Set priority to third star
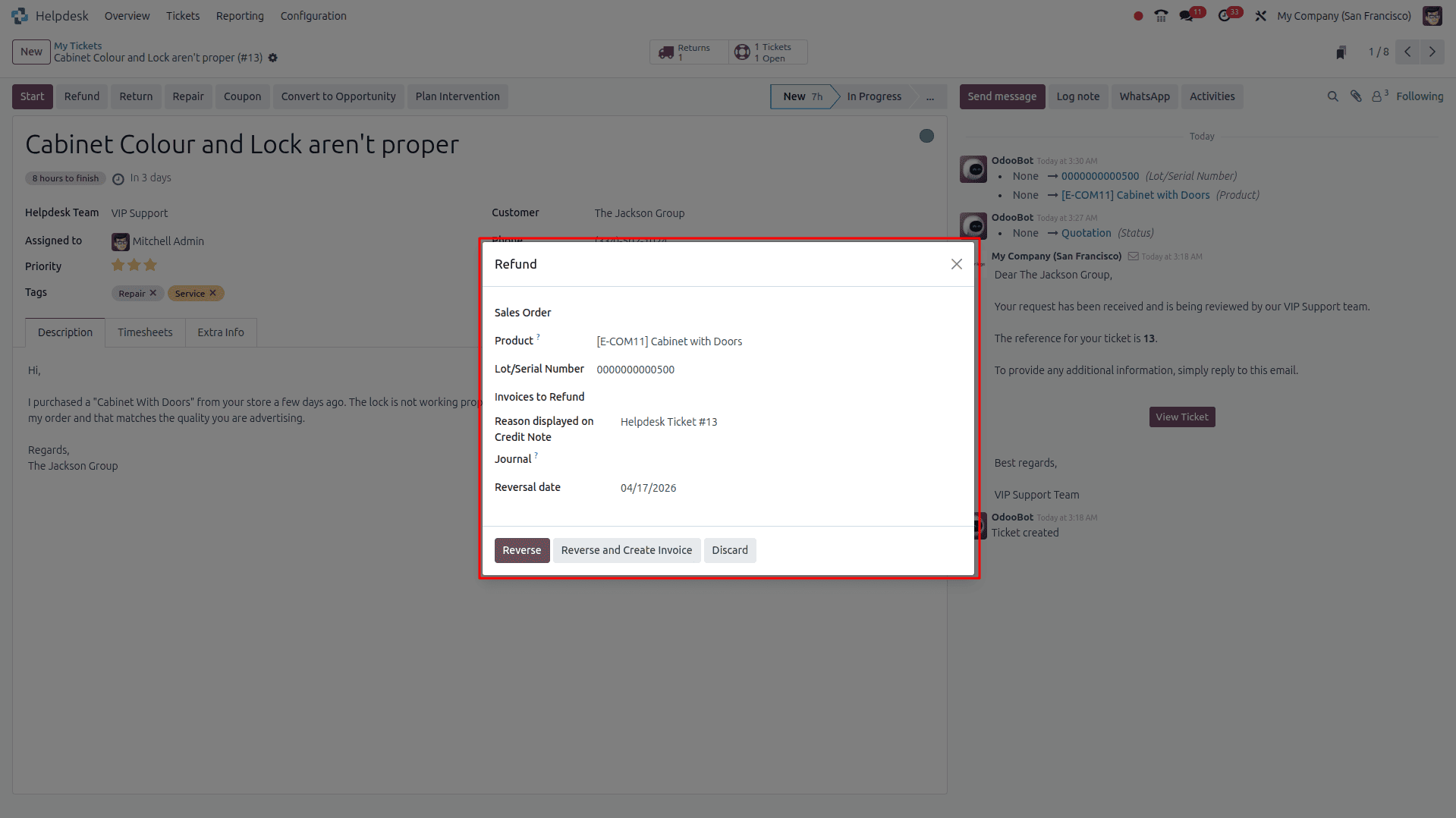Image resolution: width=1456 pixels, height=818 pixels. coord(150,265)
